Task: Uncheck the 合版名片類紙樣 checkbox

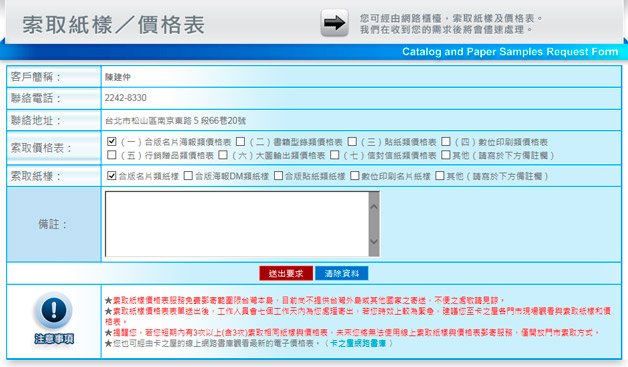Action: [112, 175]
